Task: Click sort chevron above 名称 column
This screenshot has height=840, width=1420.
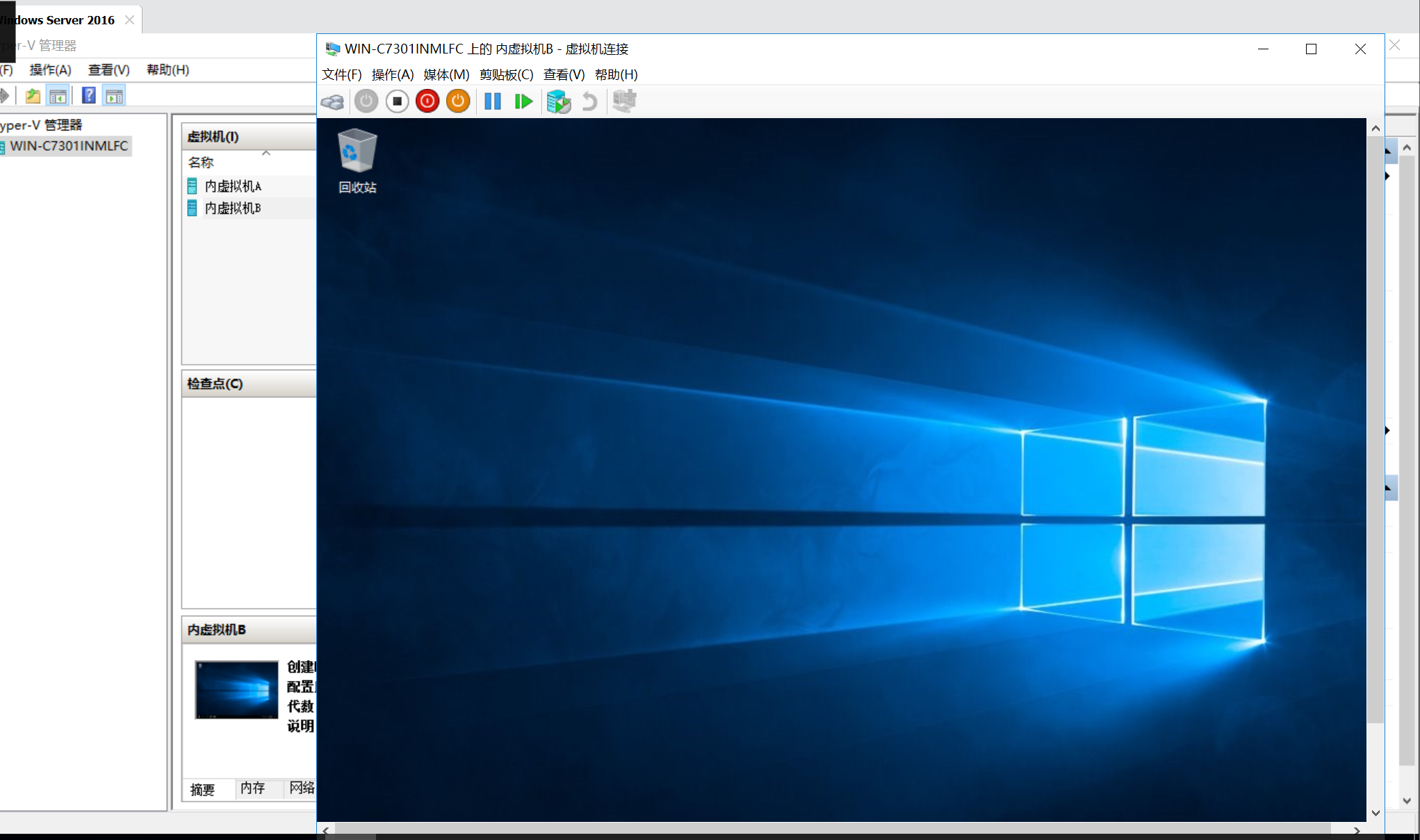Action: pyautogui.click(x=266, y=153)
